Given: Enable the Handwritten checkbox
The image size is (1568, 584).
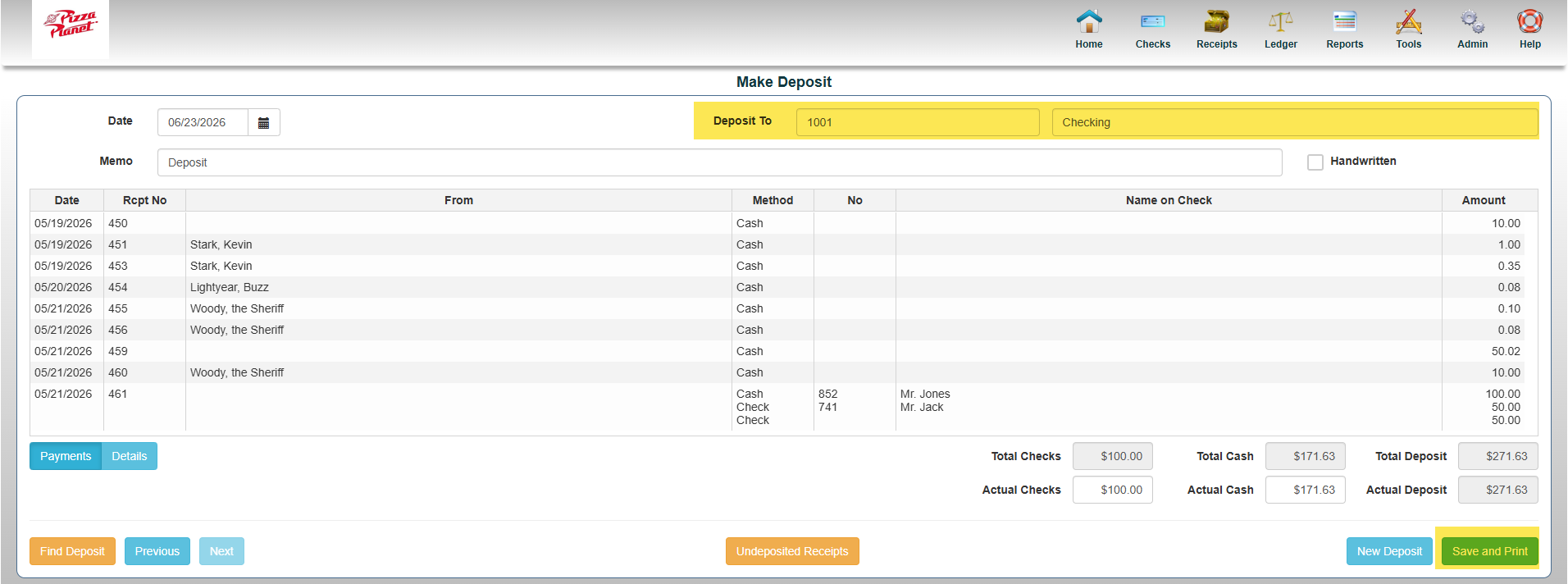Looking at the screenshot, I should point(1315,162).
